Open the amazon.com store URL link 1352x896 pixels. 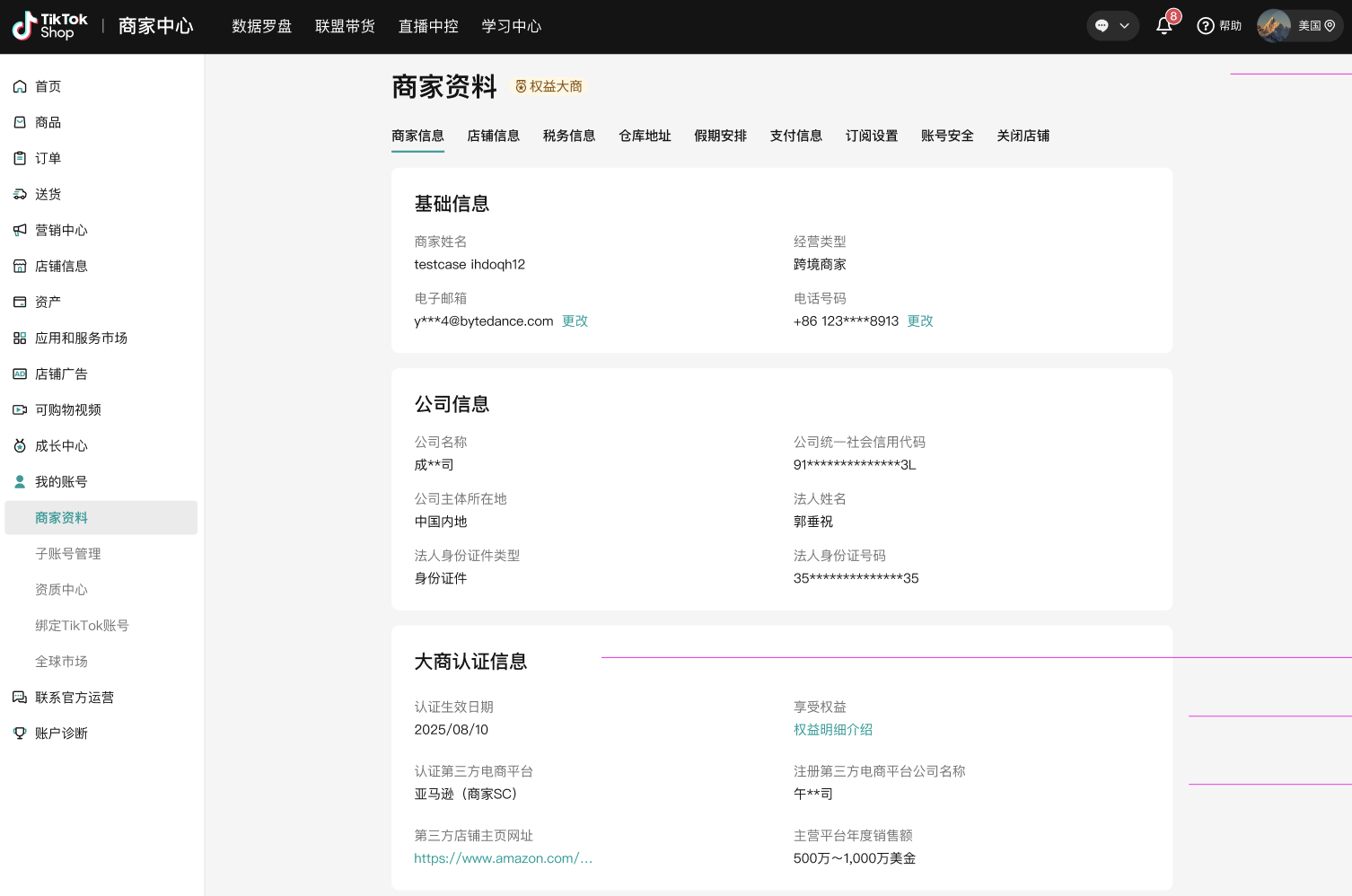(503, 858)
